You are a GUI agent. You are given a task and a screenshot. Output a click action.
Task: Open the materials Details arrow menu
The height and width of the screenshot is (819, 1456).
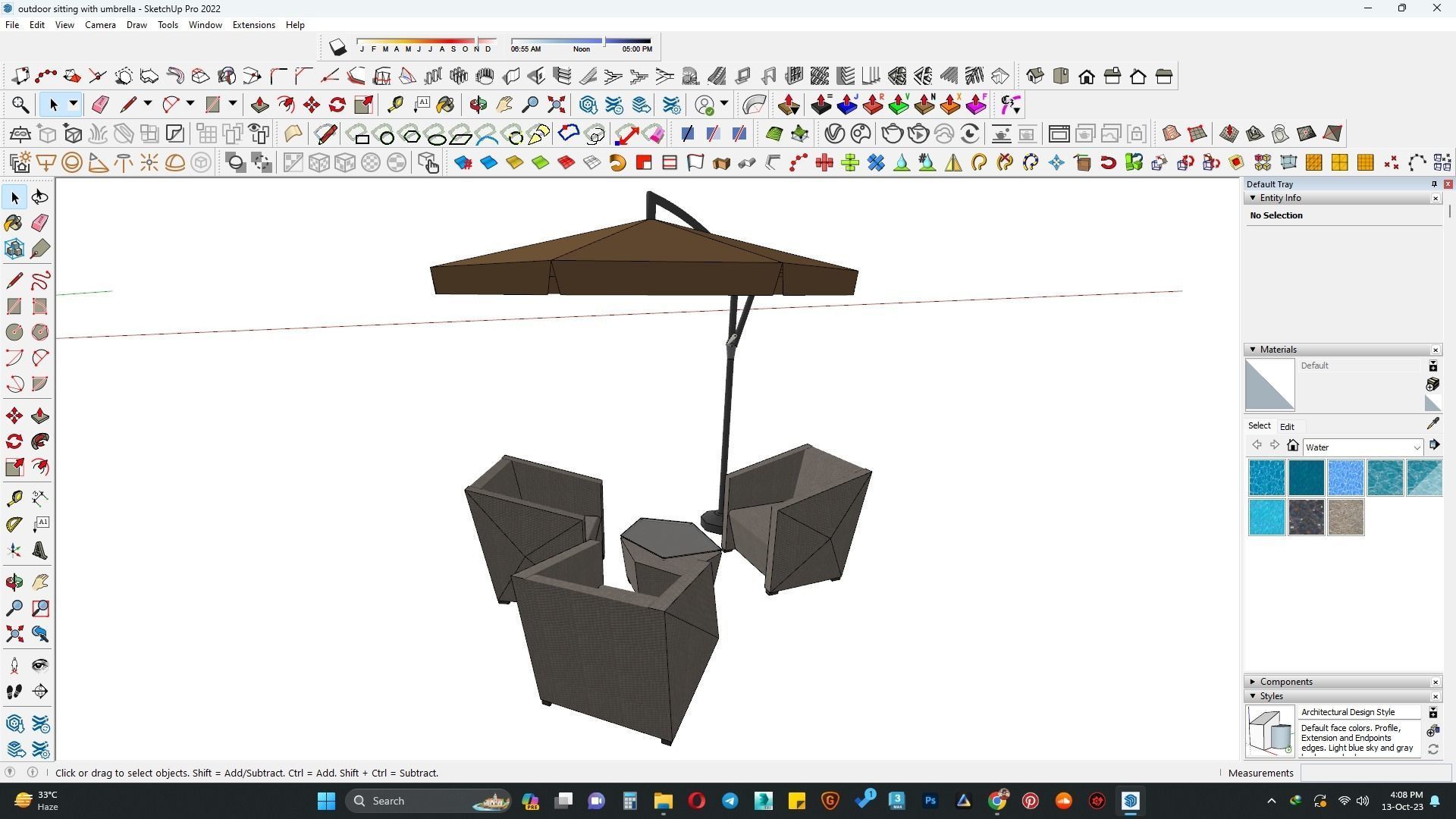point(1434,446)
